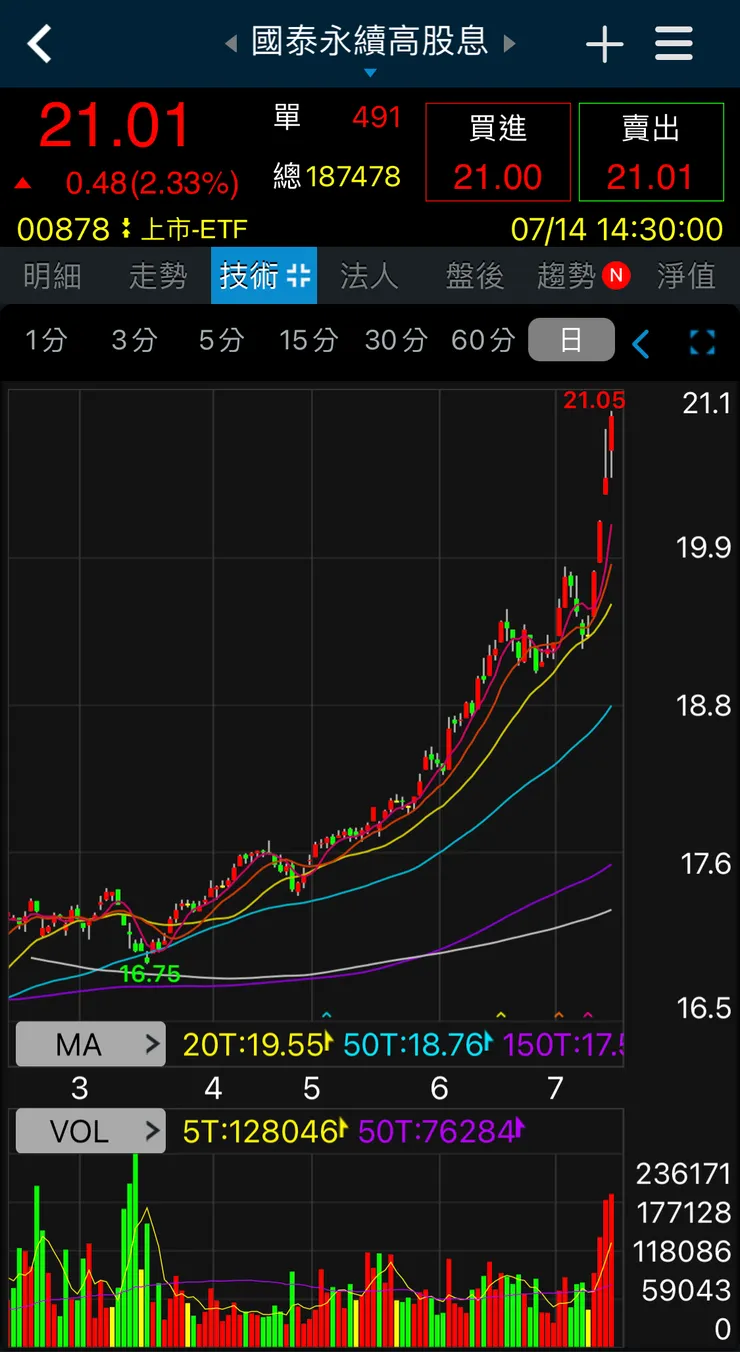The width and height of the screenshot is (740, 1352).
Task: Tap the 150T moving average label
Action: point(562,1045)
